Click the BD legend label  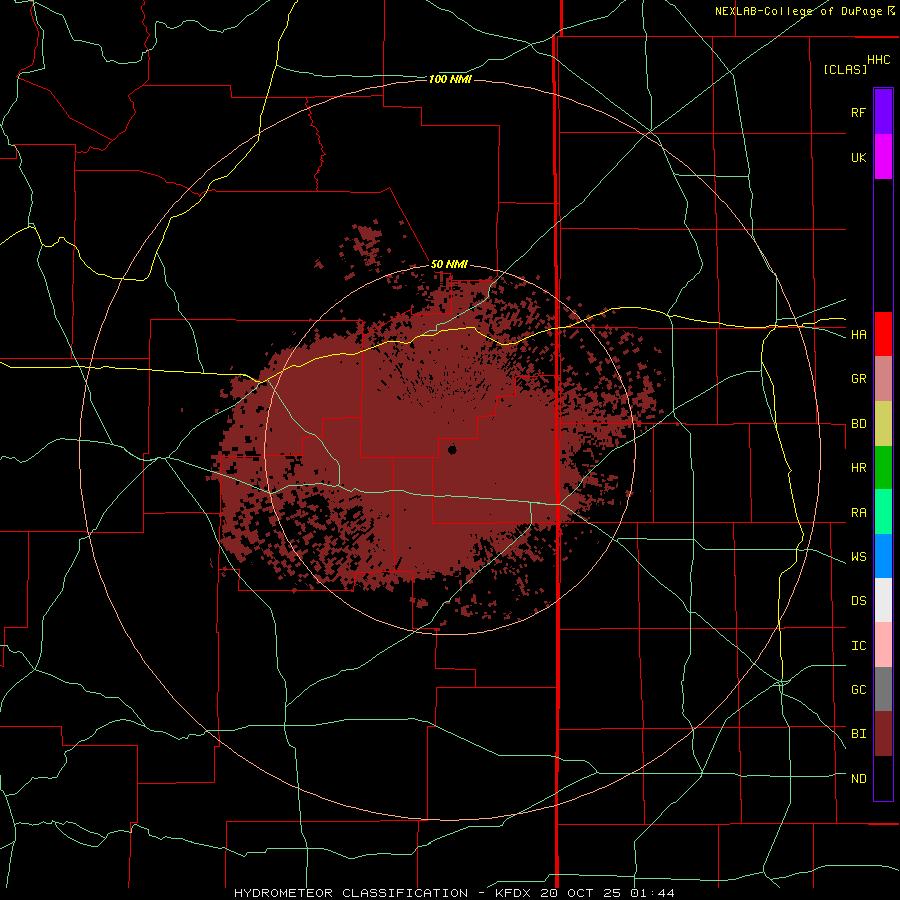coord(858,424)
